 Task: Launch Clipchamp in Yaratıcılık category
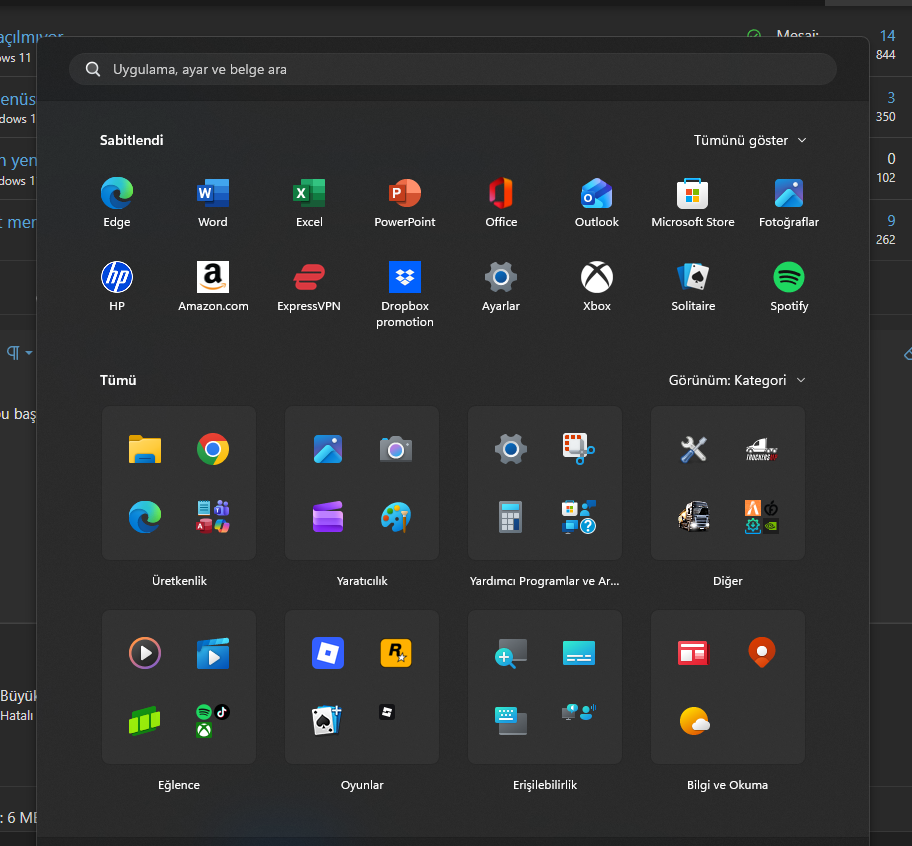[x=328, y=517]
